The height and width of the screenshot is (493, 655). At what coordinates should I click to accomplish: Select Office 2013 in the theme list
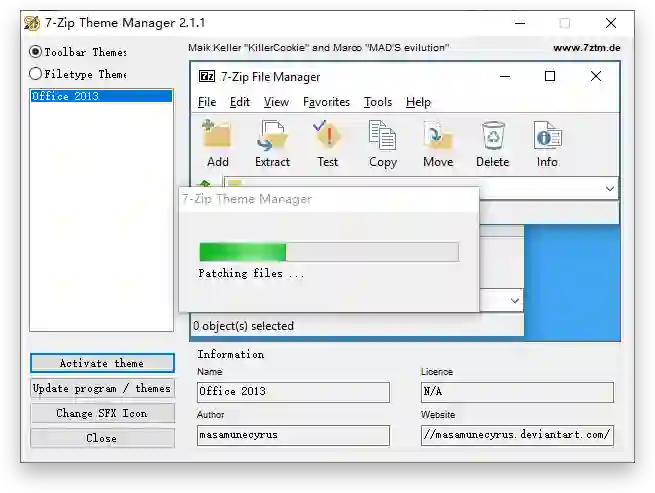point(101,96)
